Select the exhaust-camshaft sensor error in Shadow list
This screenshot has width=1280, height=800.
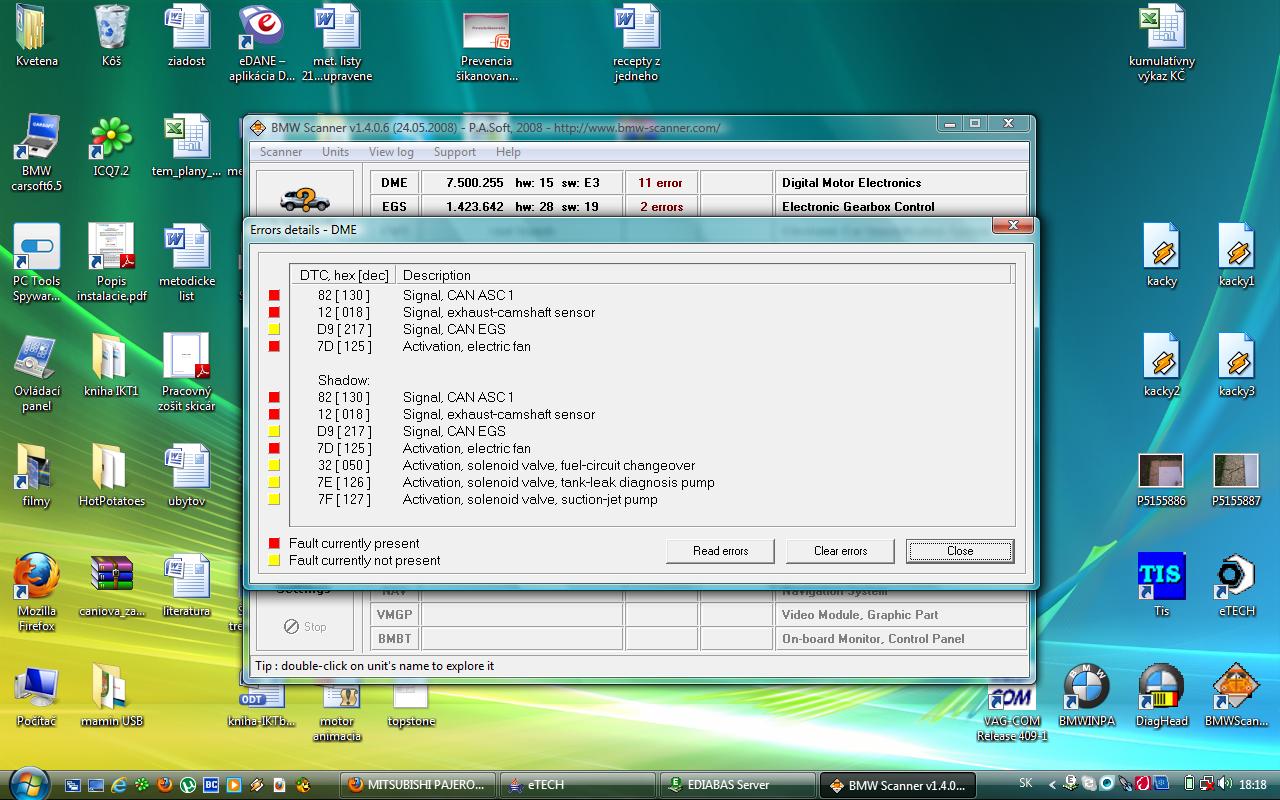498,414
